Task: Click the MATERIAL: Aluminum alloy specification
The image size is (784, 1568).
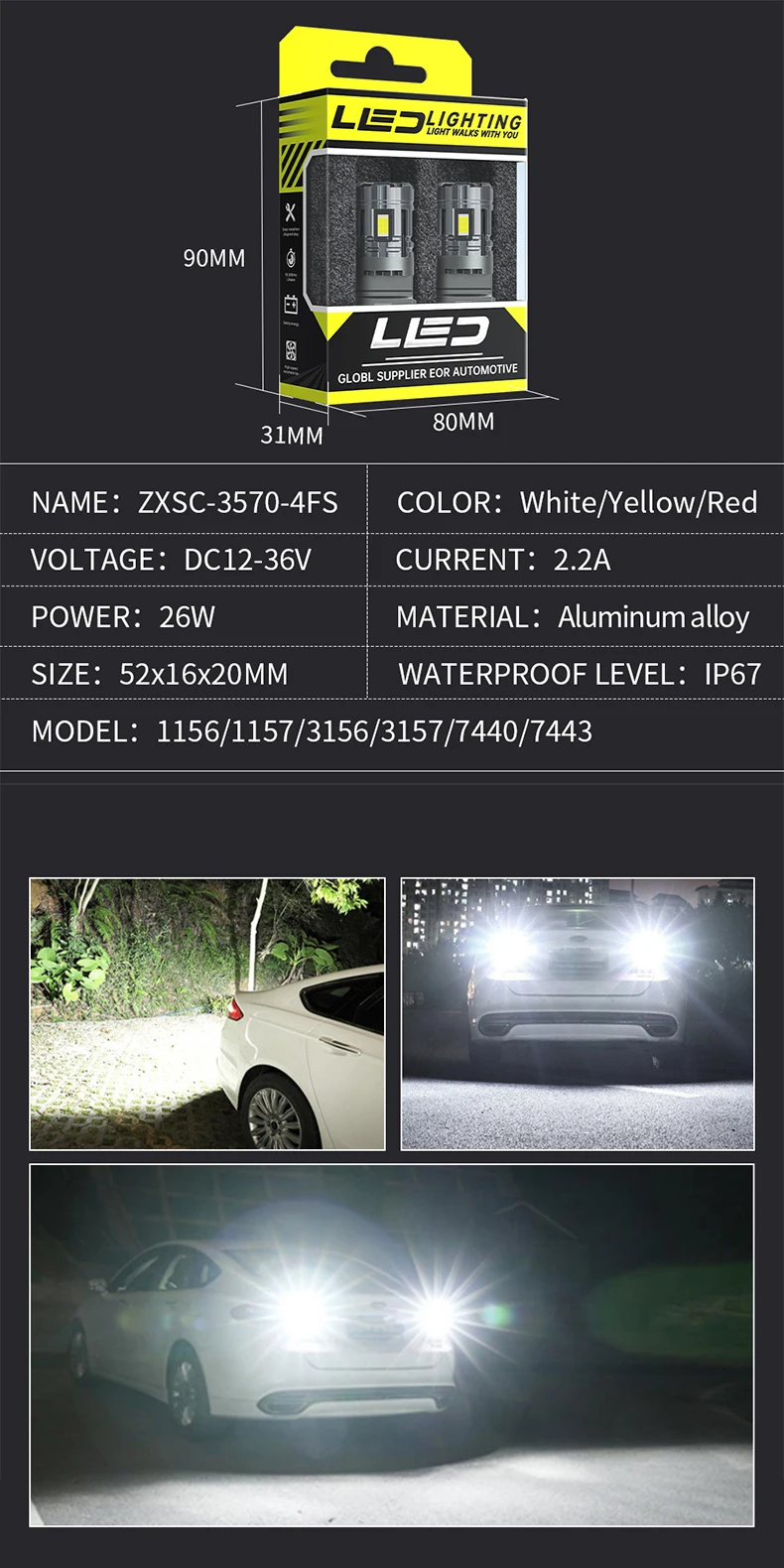Action: [x=573, y=616]
